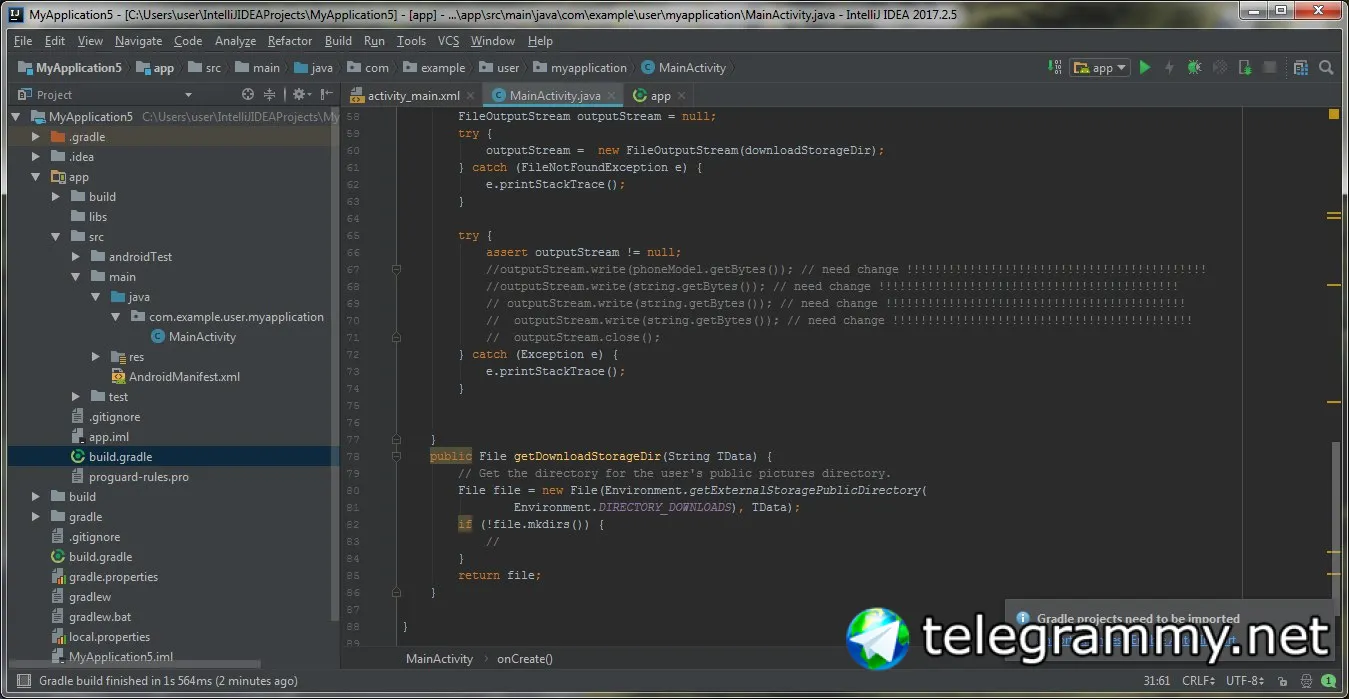This screenshot has width=1349, height=699.
Task: Expand the .gradle folder
Action: click(x=36, y=137)
